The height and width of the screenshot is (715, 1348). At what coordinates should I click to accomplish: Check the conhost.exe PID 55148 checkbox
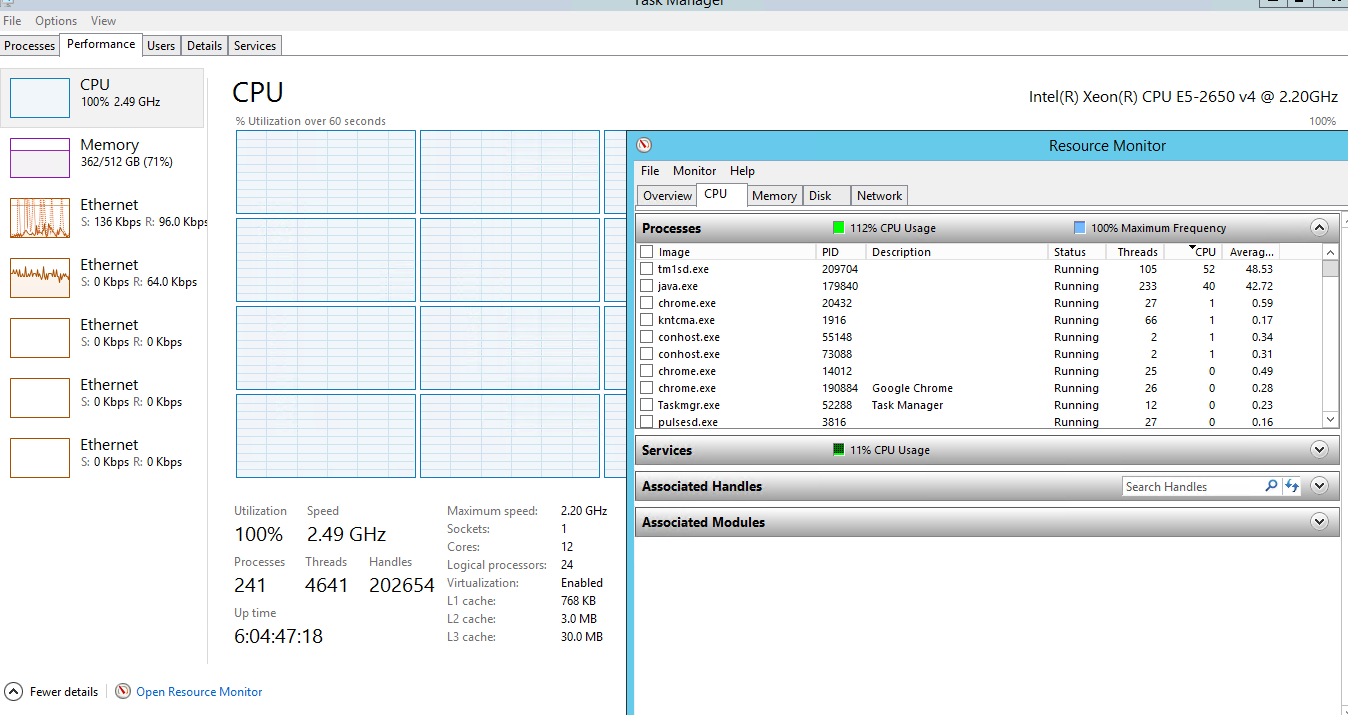click(x=647, y=337)
